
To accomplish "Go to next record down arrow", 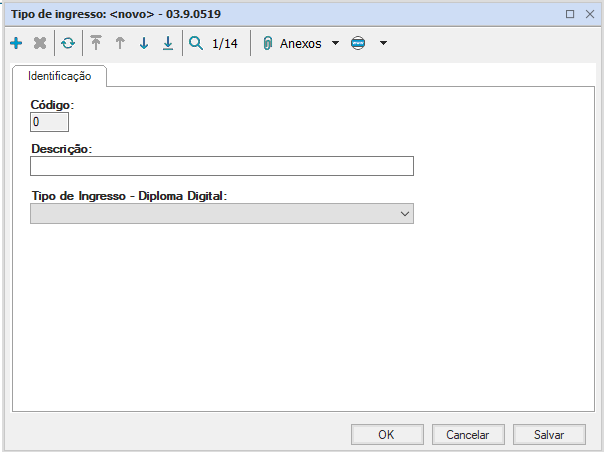I will (x=144, y=44).
